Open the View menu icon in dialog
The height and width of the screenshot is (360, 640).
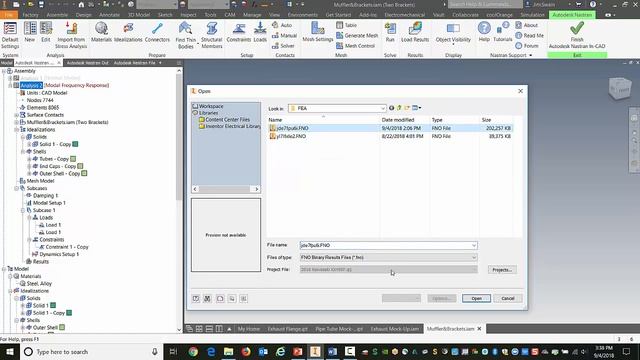[x=416, y=108]
